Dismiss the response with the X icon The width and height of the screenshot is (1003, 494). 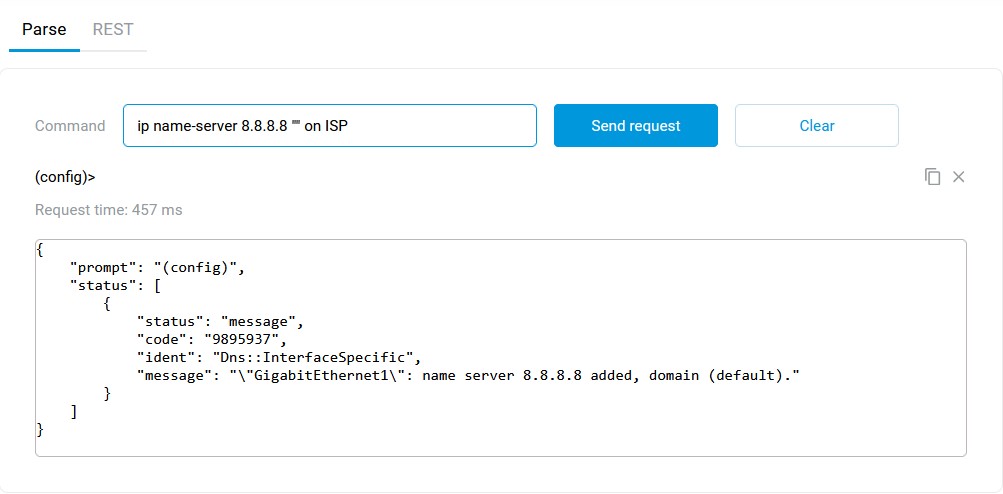(958, 177)
